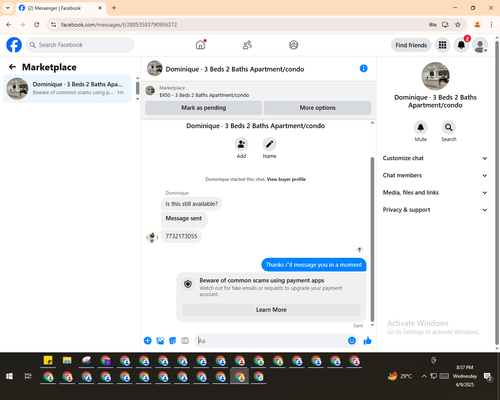Viewport: 500px width, 400px height.
Task: Click message "Is this still available?"
Action: [192, 204]
